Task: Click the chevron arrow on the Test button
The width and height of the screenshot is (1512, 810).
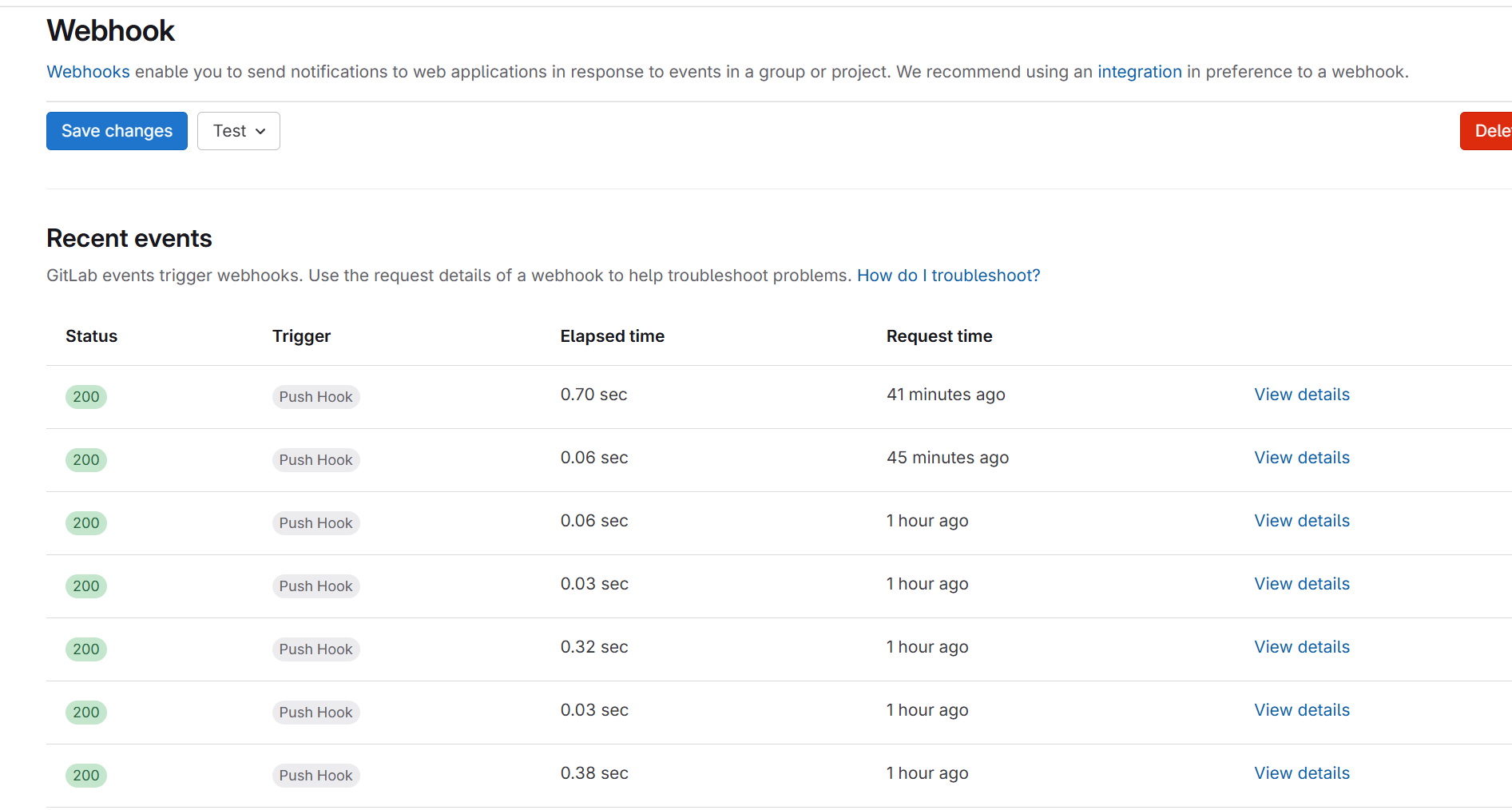Action: 260,132
